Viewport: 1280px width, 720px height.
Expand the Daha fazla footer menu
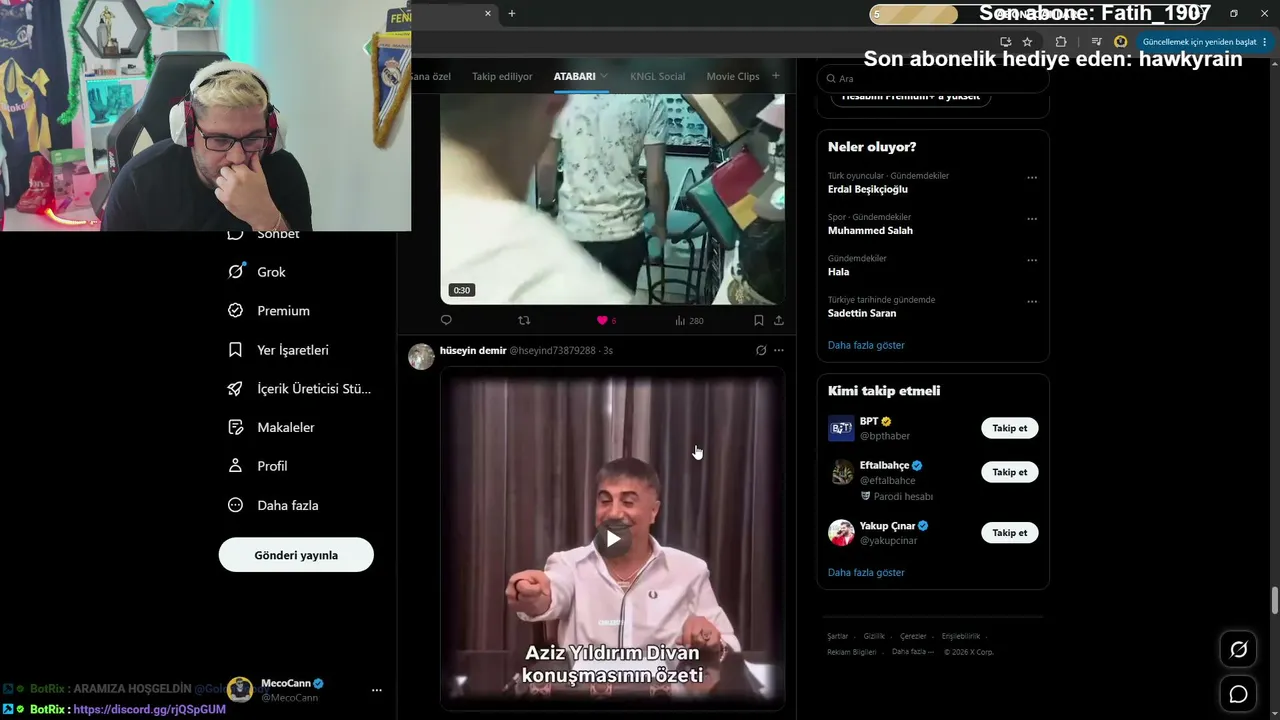click(913, 652)
